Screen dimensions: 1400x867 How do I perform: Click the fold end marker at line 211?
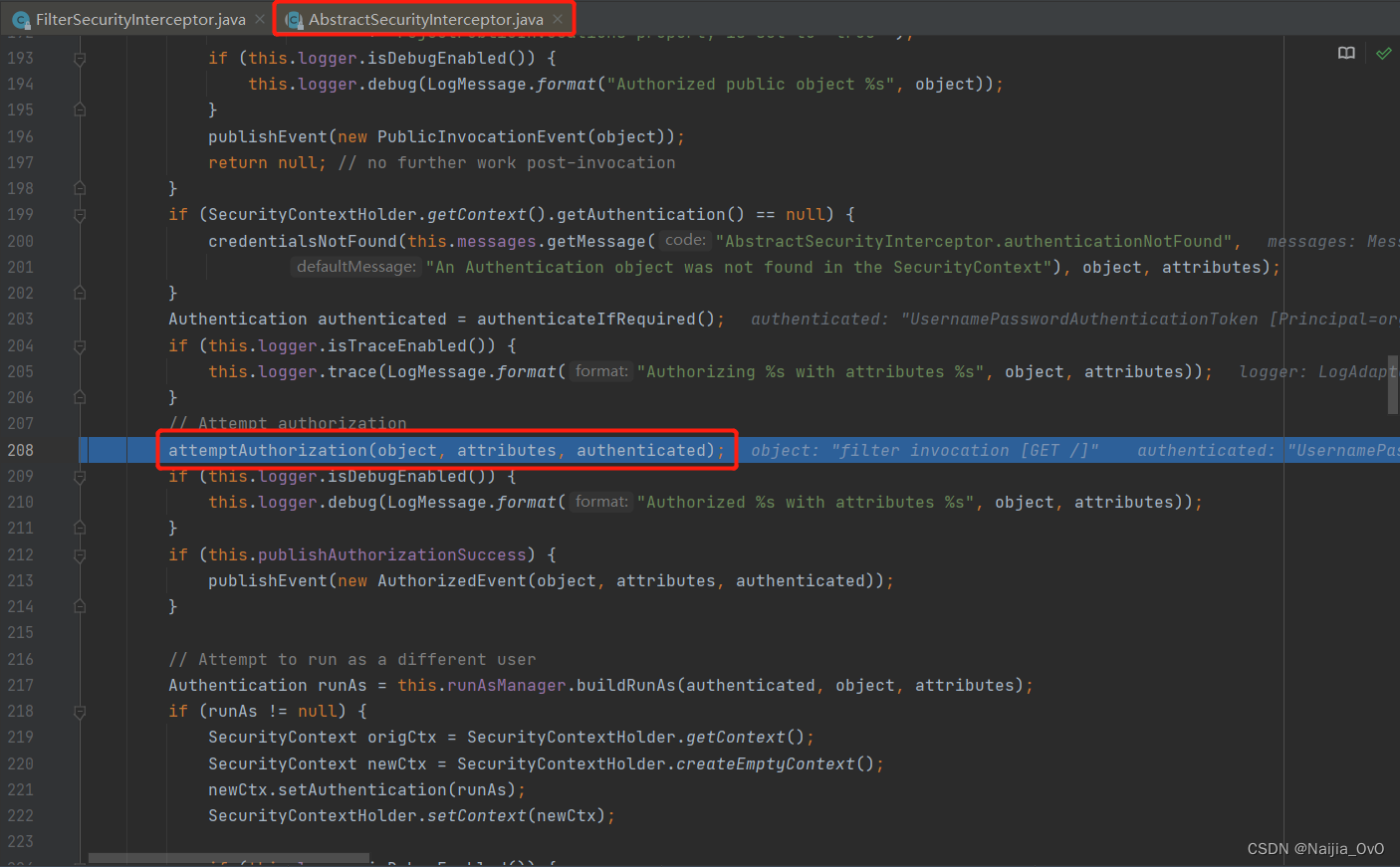click(x=80, y=528)
